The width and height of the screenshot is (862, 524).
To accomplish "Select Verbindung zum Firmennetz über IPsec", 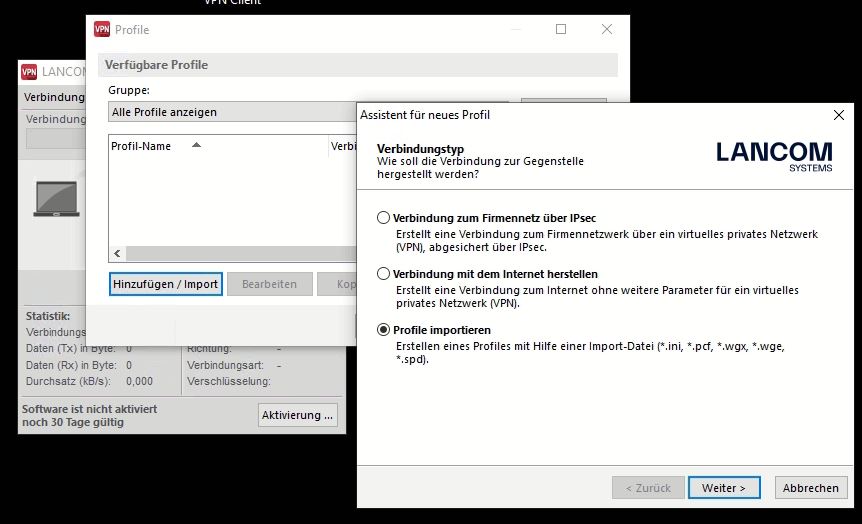I will pos(383,218).
